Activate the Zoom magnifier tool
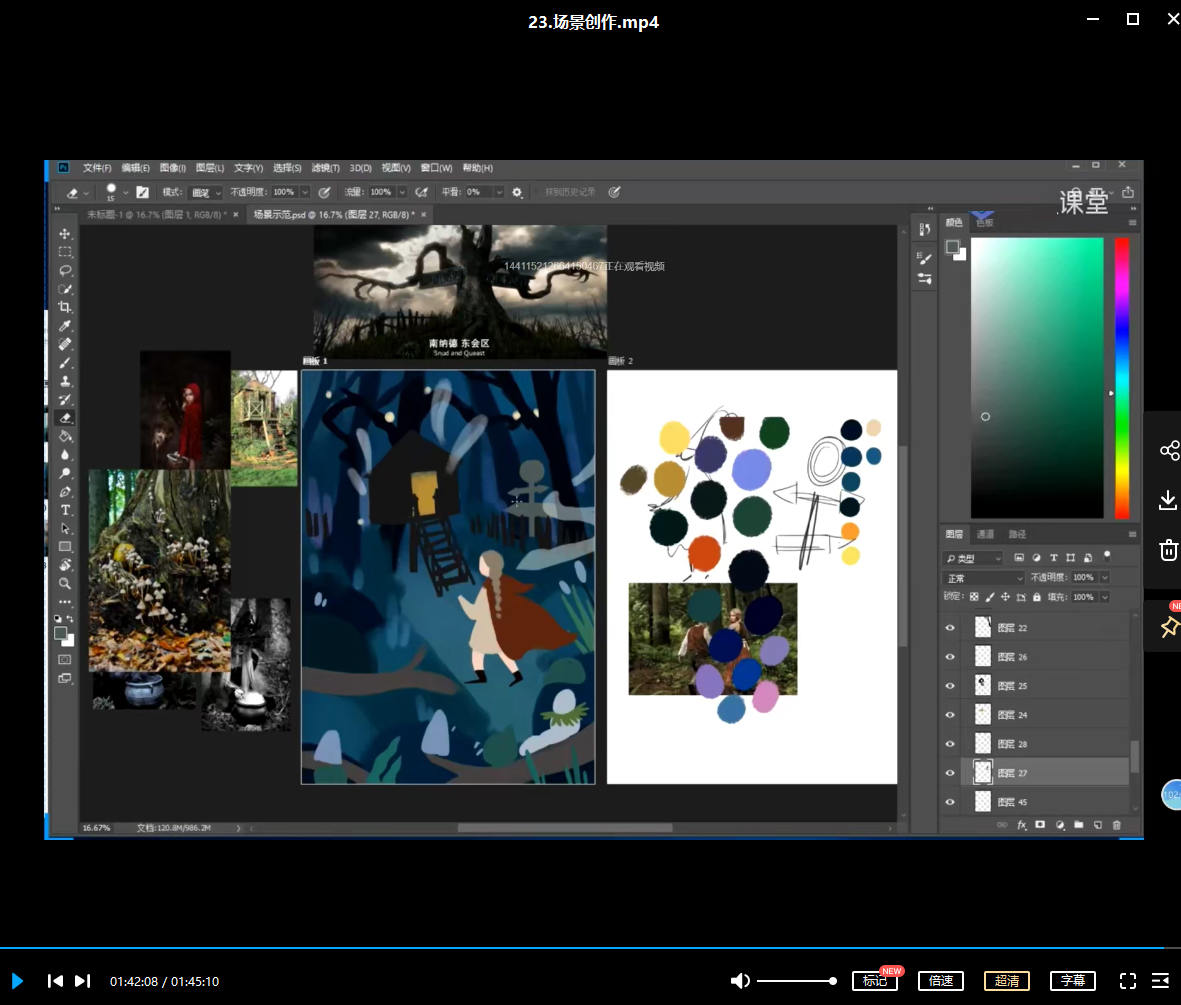 pyautogui.click(x=65, y=583)
